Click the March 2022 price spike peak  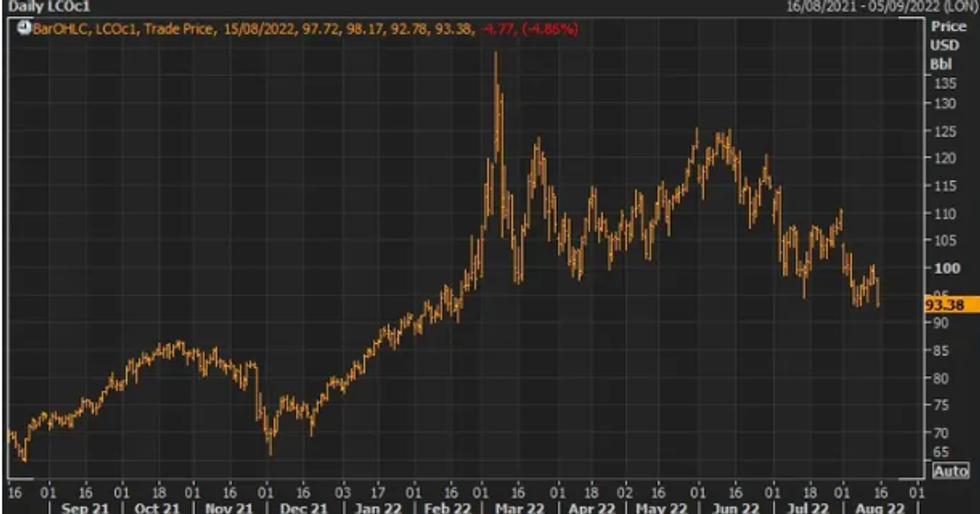(496, 53)
